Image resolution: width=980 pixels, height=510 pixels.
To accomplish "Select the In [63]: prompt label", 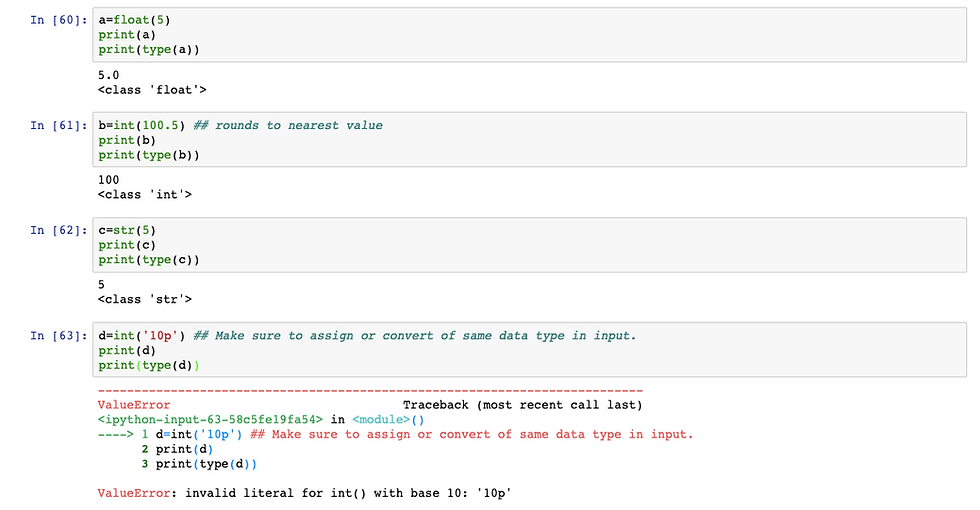I will [x=59, y=336].
